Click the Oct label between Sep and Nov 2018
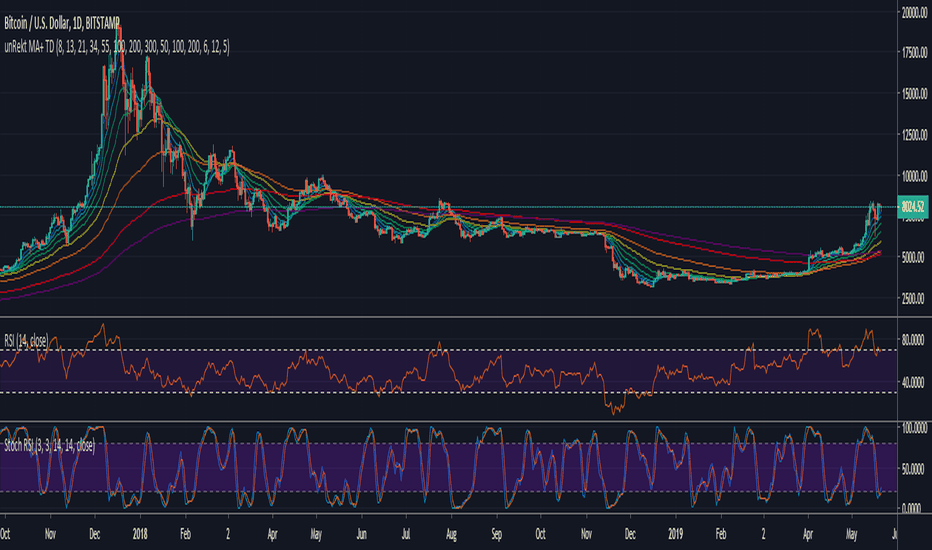Image resolution: width=932 pixels, height=550 pixels. [540, 534]
